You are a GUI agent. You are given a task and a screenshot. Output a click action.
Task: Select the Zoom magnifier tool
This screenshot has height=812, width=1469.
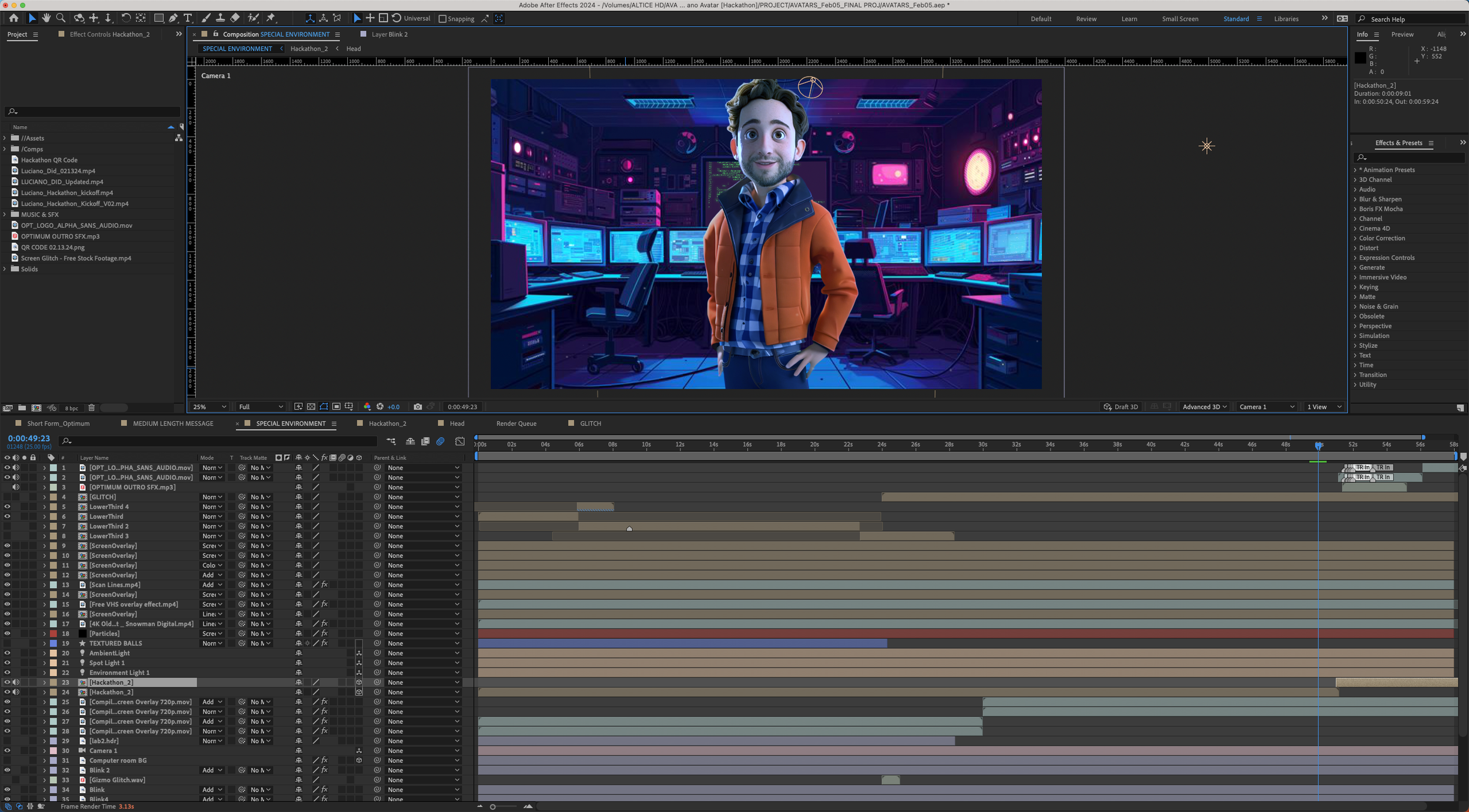tap(61, 18)
